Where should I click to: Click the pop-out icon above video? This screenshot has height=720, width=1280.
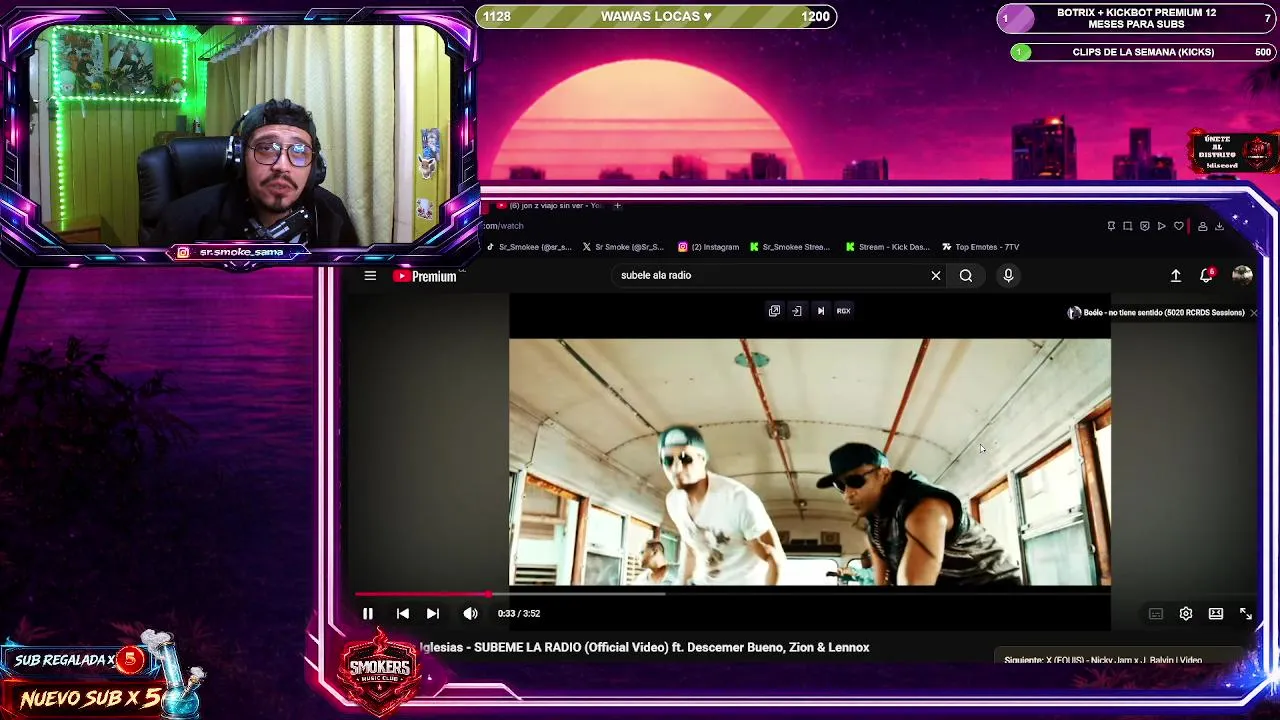pos(774,311)
